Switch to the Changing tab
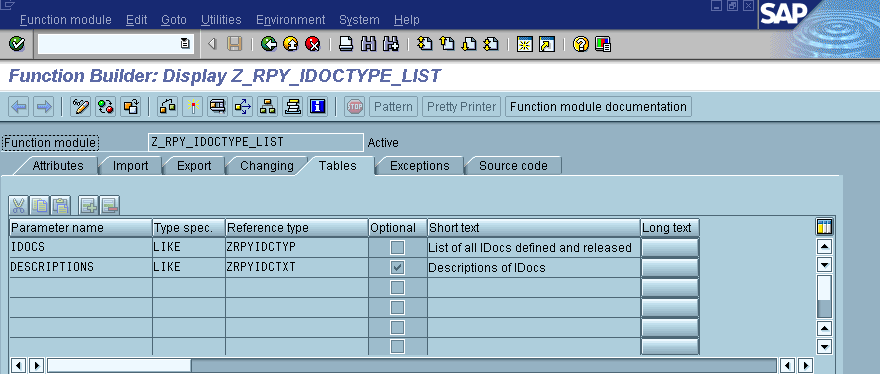The height and width of the screenshot is (374, 880). coord(267,166)
